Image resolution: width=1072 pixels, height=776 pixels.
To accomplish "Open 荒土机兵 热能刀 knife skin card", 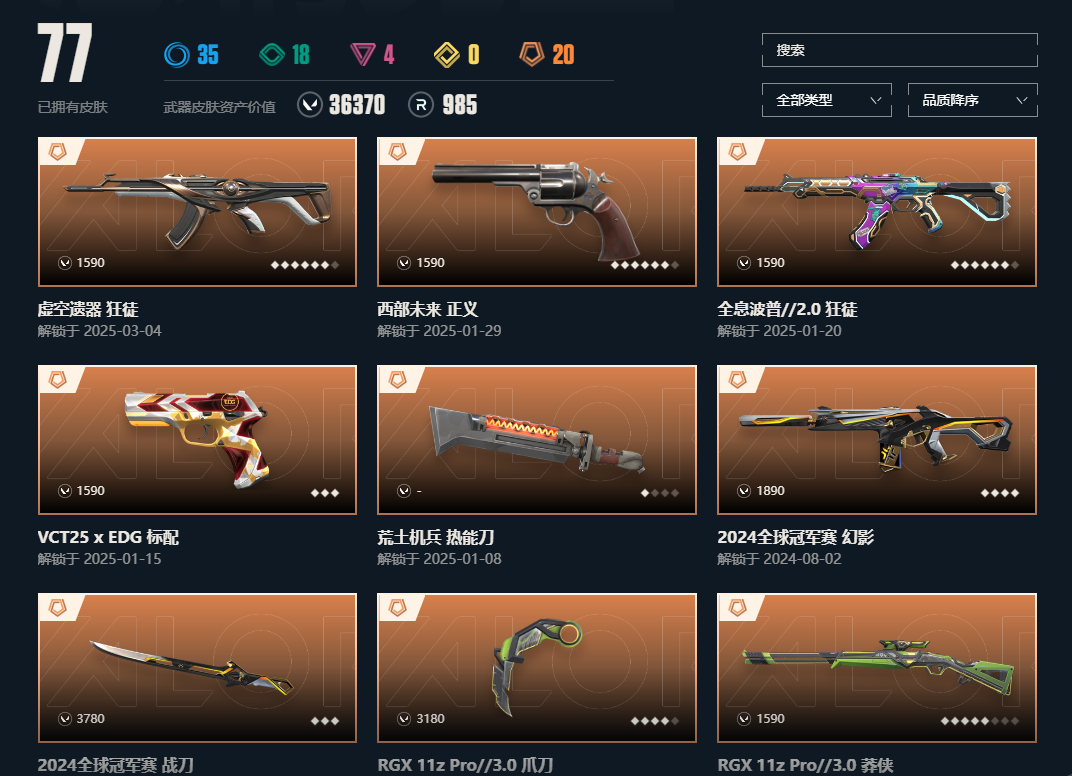I will [x=537, y=440].
